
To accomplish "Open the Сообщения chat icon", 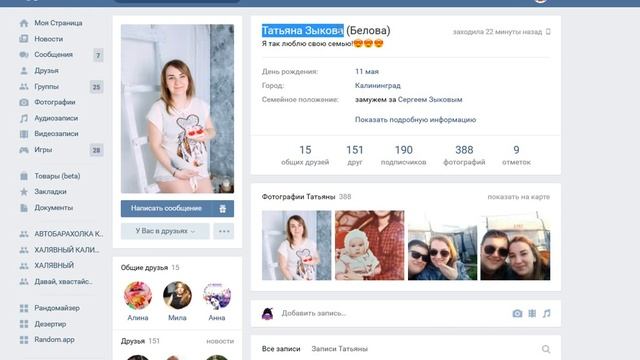I will (x=24, y=55).
